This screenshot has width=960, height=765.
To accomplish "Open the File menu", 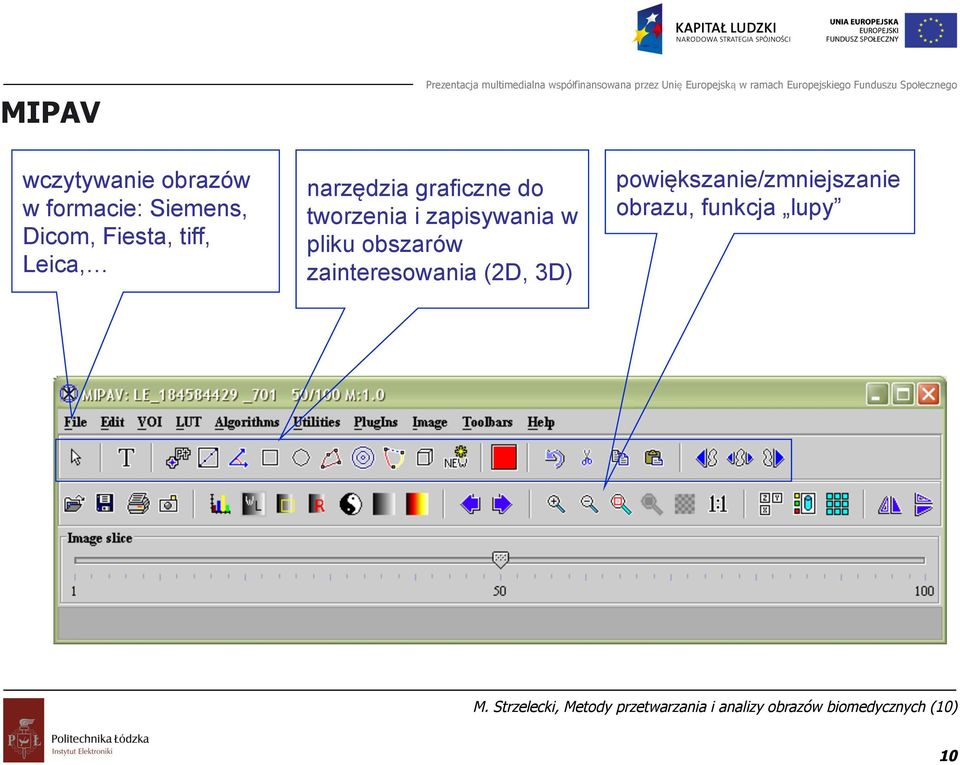I will pyautogui.click(x=75, y=422).
